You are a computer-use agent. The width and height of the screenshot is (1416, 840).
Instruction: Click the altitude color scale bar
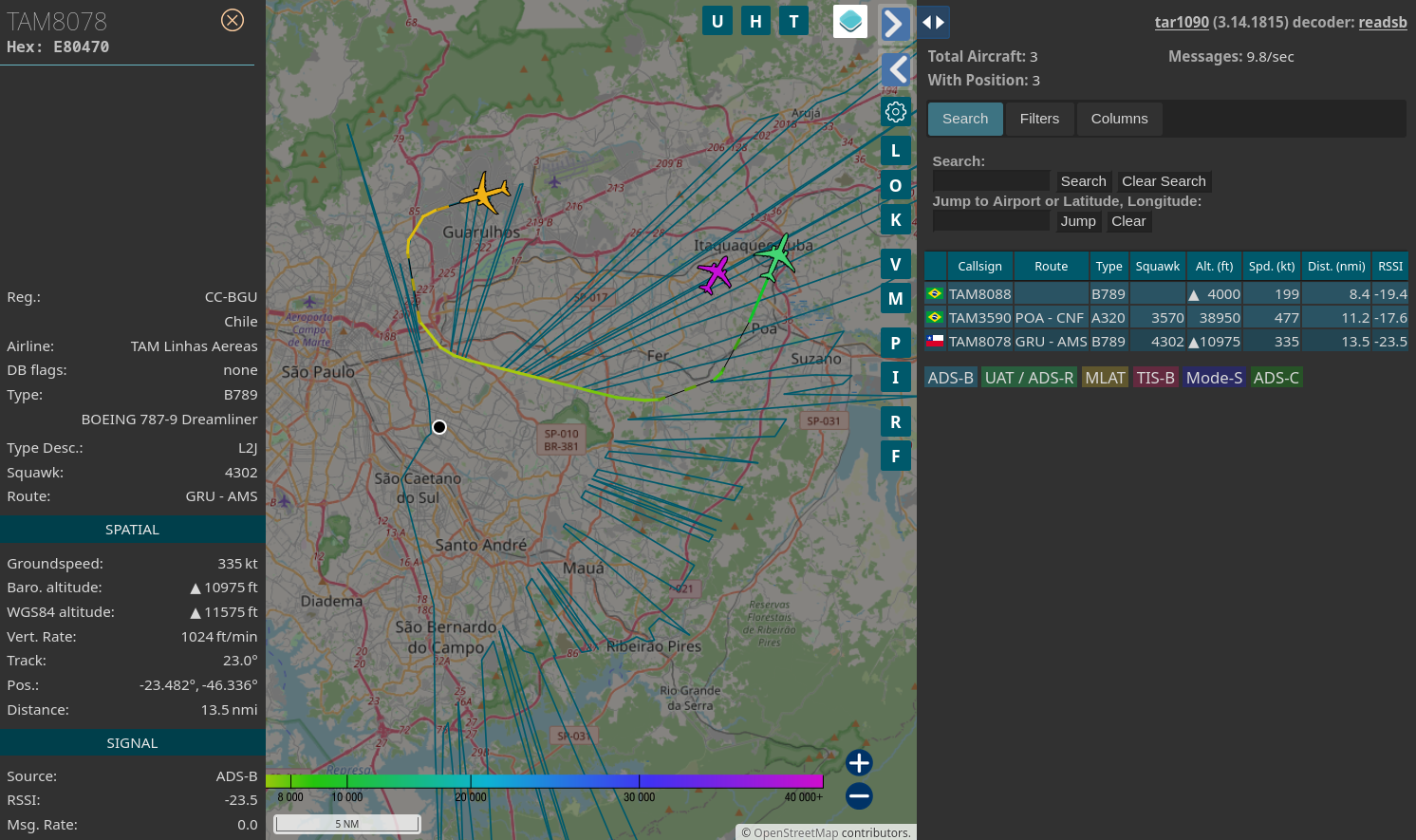pyautogui.click(x=545, y=781)
